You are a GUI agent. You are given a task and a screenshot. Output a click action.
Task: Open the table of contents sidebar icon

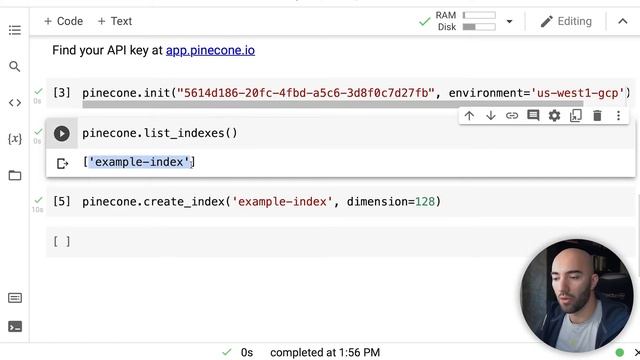[x=15, y=30]
